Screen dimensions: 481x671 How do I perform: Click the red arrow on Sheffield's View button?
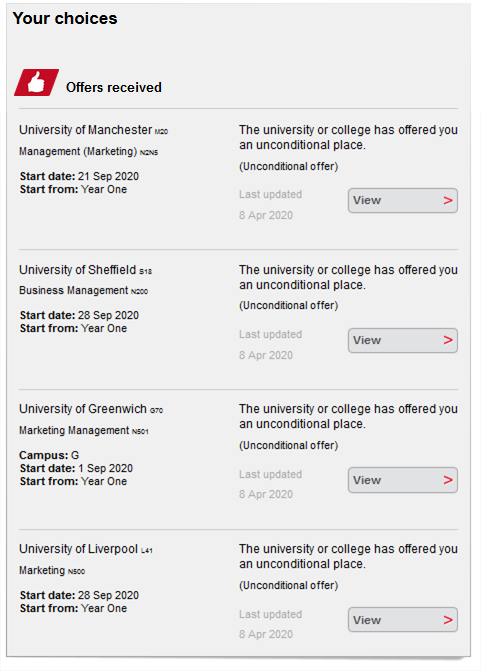448,340
